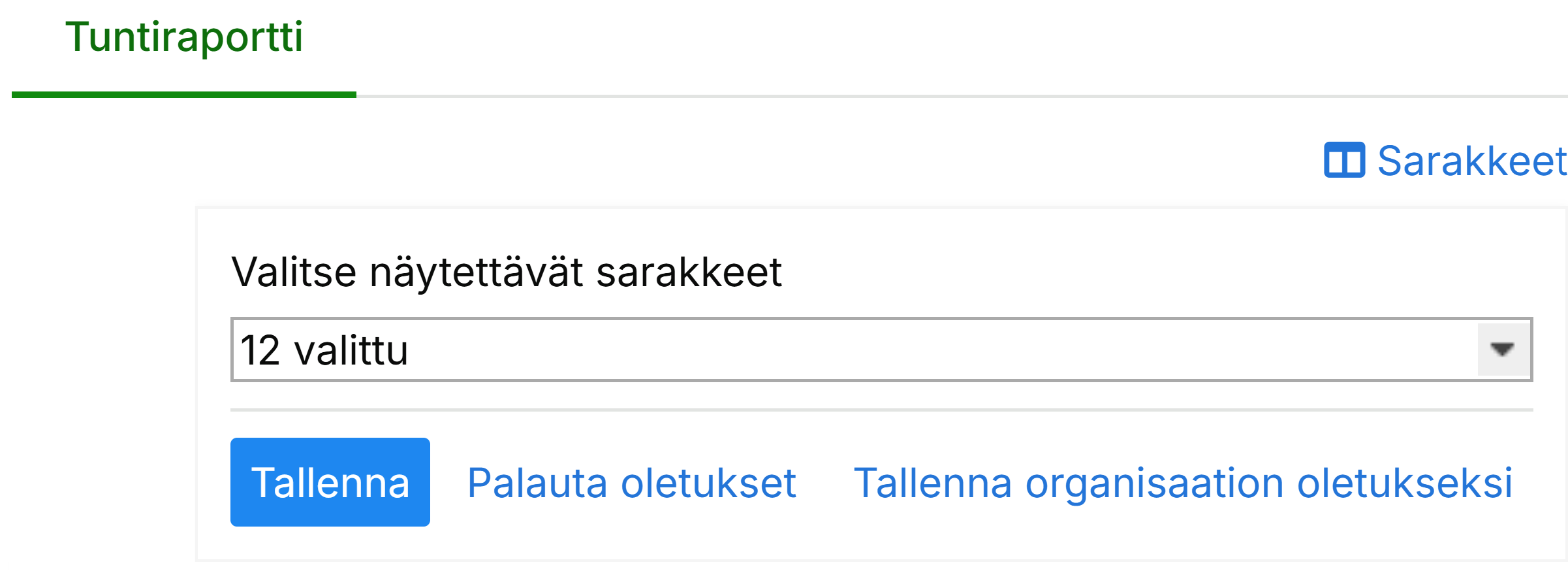Screen dimensions: 1568x571
Task: Open the '12 valittu' column selector field
Action: coord(849,350)
